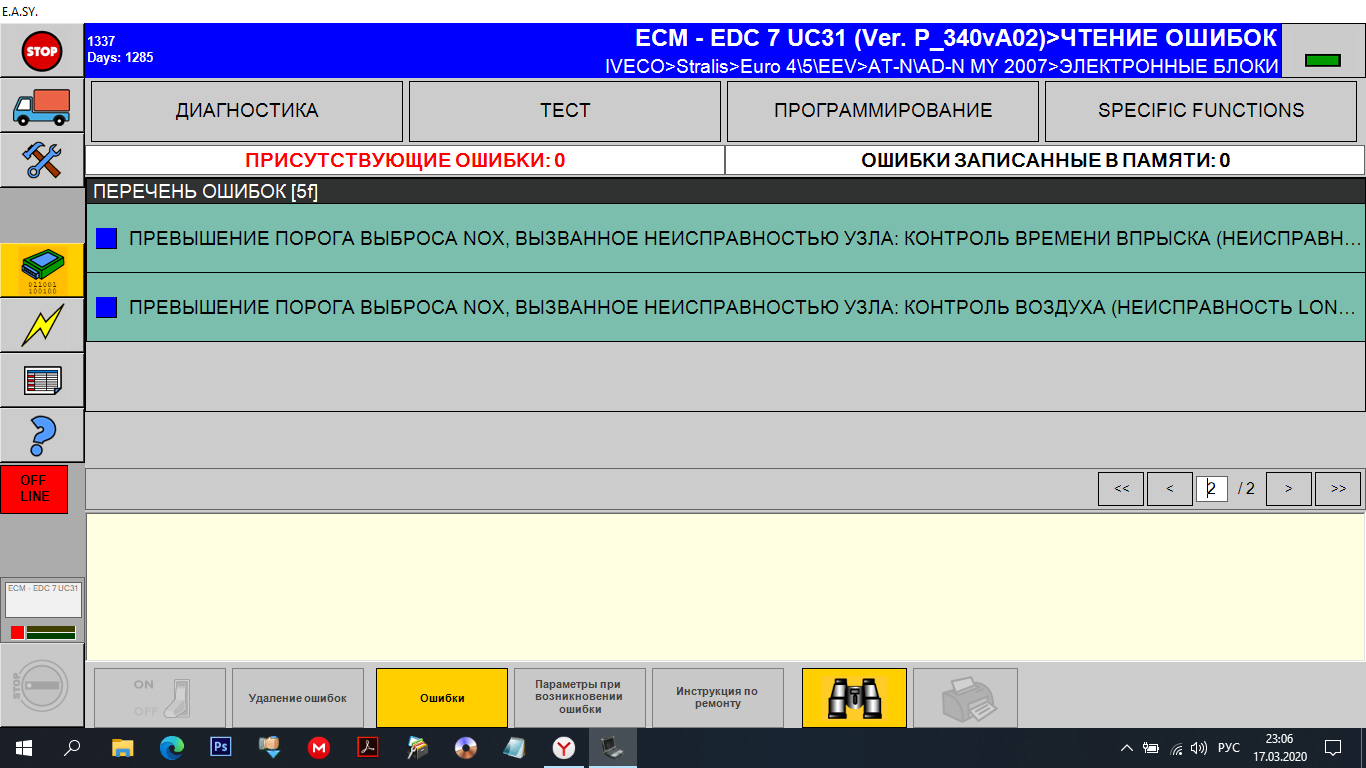This screenshot has width=1366, height=768.
Task: Click the E.A.SY laptop taskbar icon
Action: tap(612, 748)
